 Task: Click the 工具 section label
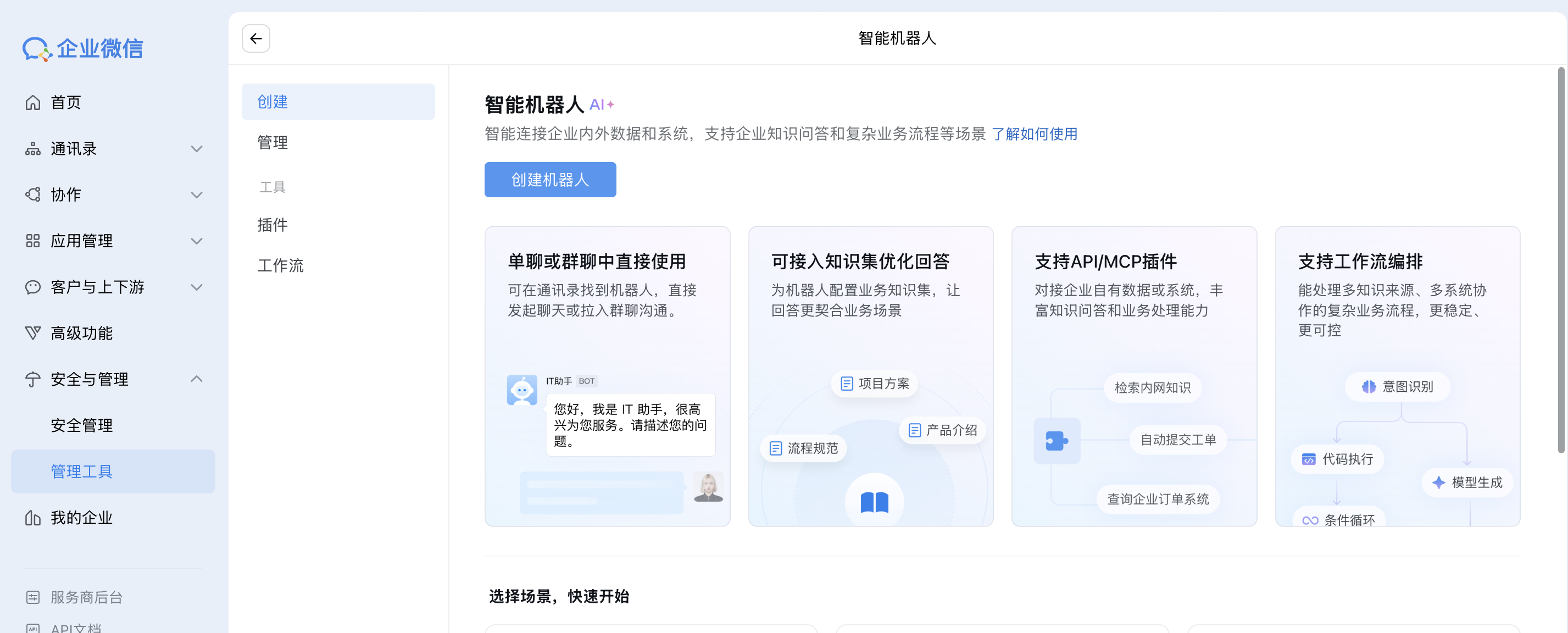coord(272,187)
